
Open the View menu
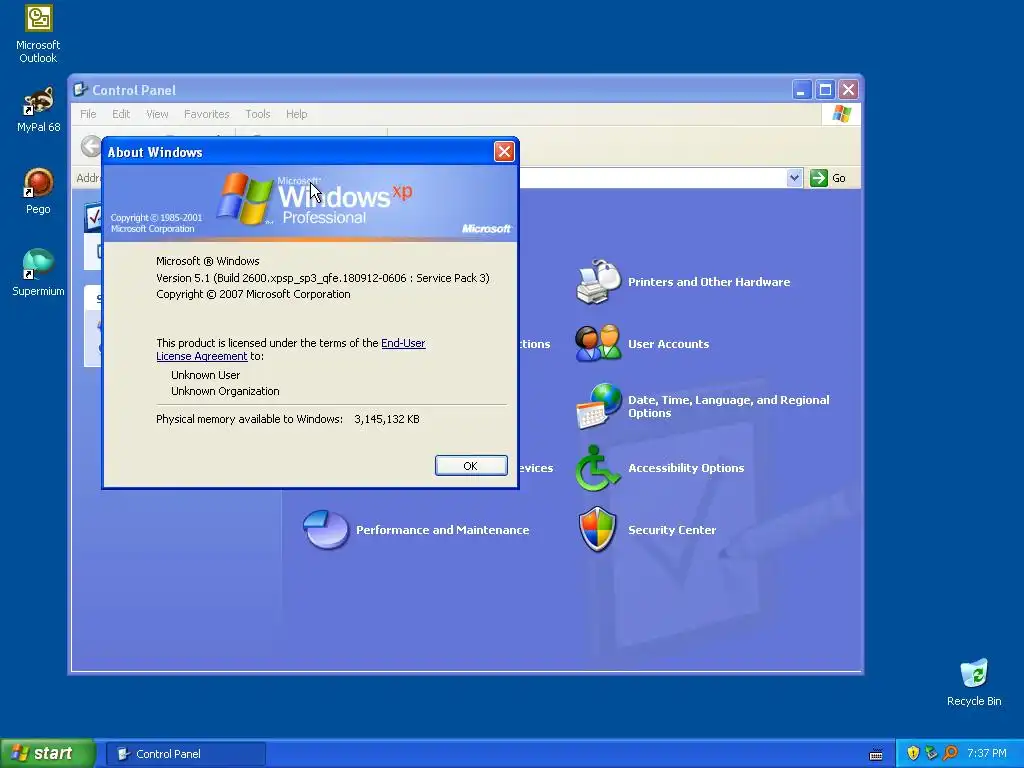[157, 114]
